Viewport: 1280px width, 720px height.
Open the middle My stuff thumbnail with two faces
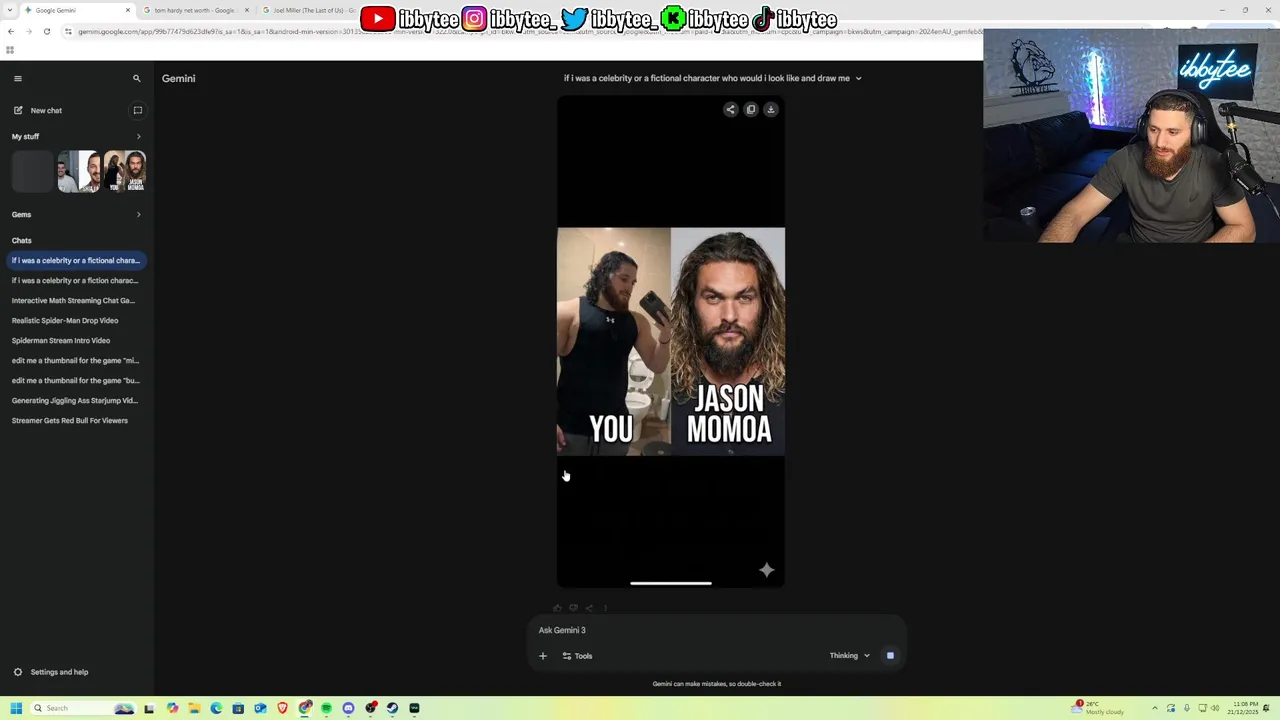79,171
